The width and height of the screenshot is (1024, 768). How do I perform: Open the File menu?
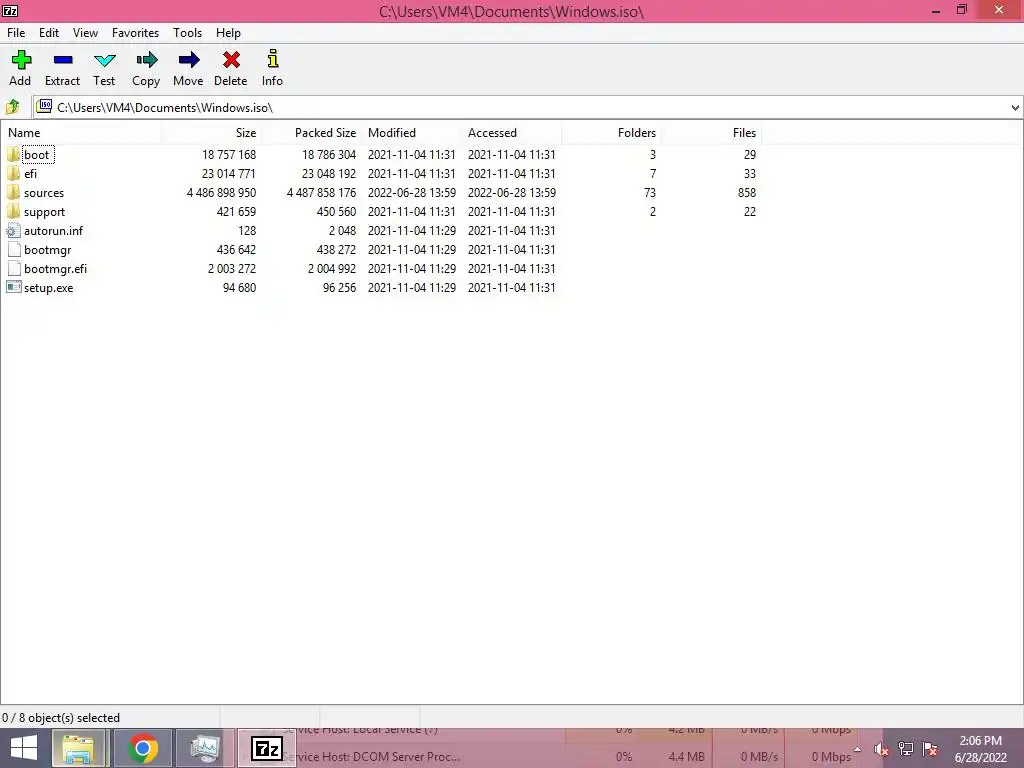(x=16, y=33)
